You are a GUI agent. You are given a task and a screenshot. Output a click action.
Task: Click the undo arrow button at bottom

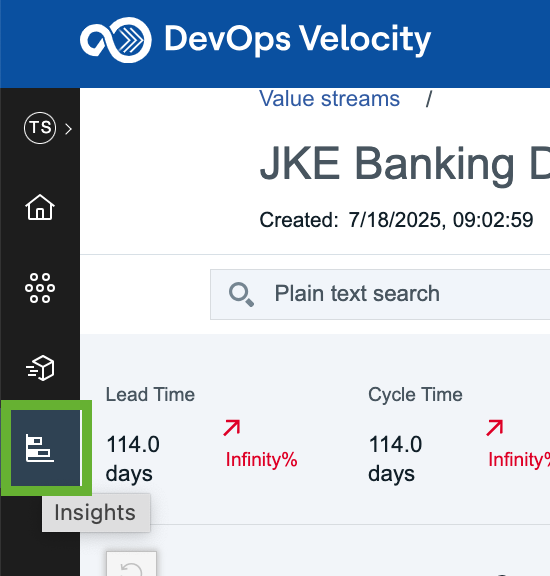click(x=132, y=564)
